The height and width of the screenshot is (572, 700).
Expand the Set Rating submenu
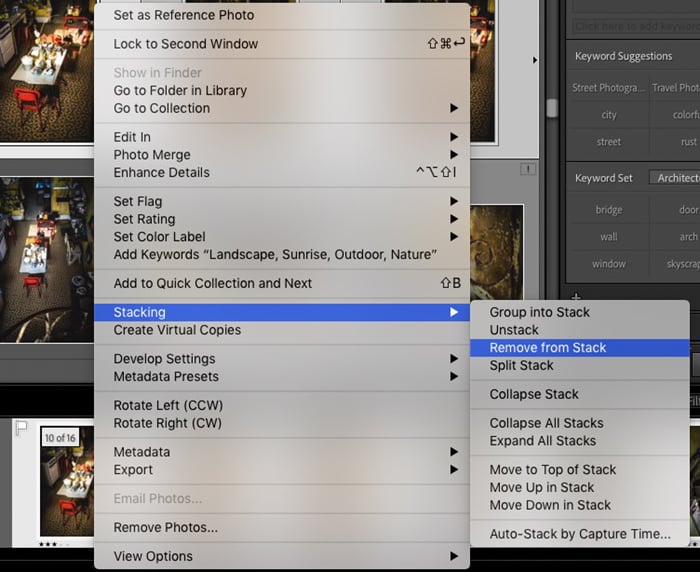tap(282, 219)
